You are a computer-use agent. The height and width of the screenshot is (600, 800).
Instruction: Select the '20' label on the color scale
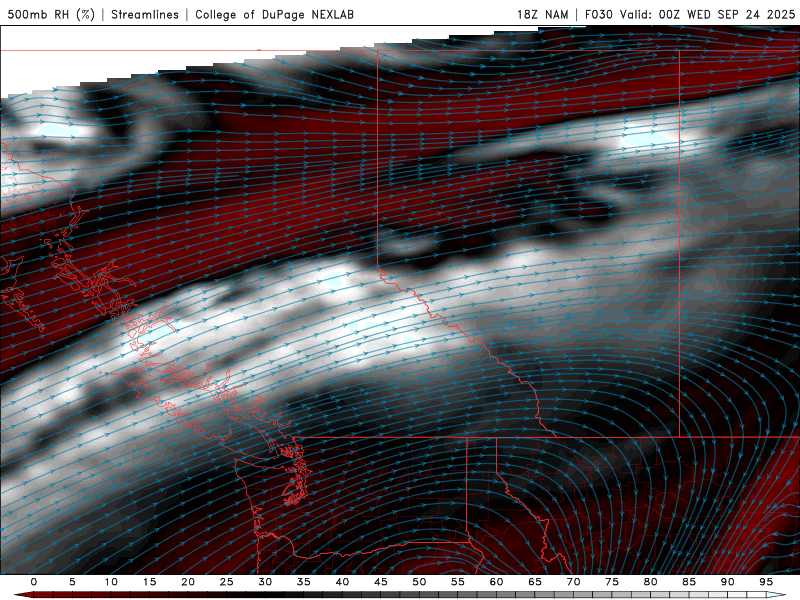click(188, 582)
